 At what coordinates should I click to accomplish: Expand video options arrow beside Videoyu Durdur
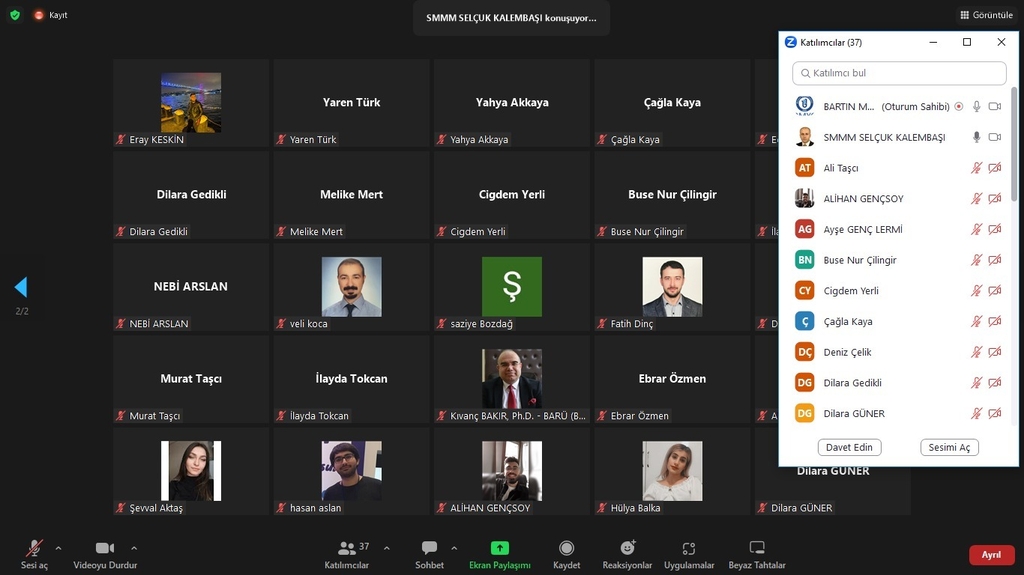(x=134, y=548)
